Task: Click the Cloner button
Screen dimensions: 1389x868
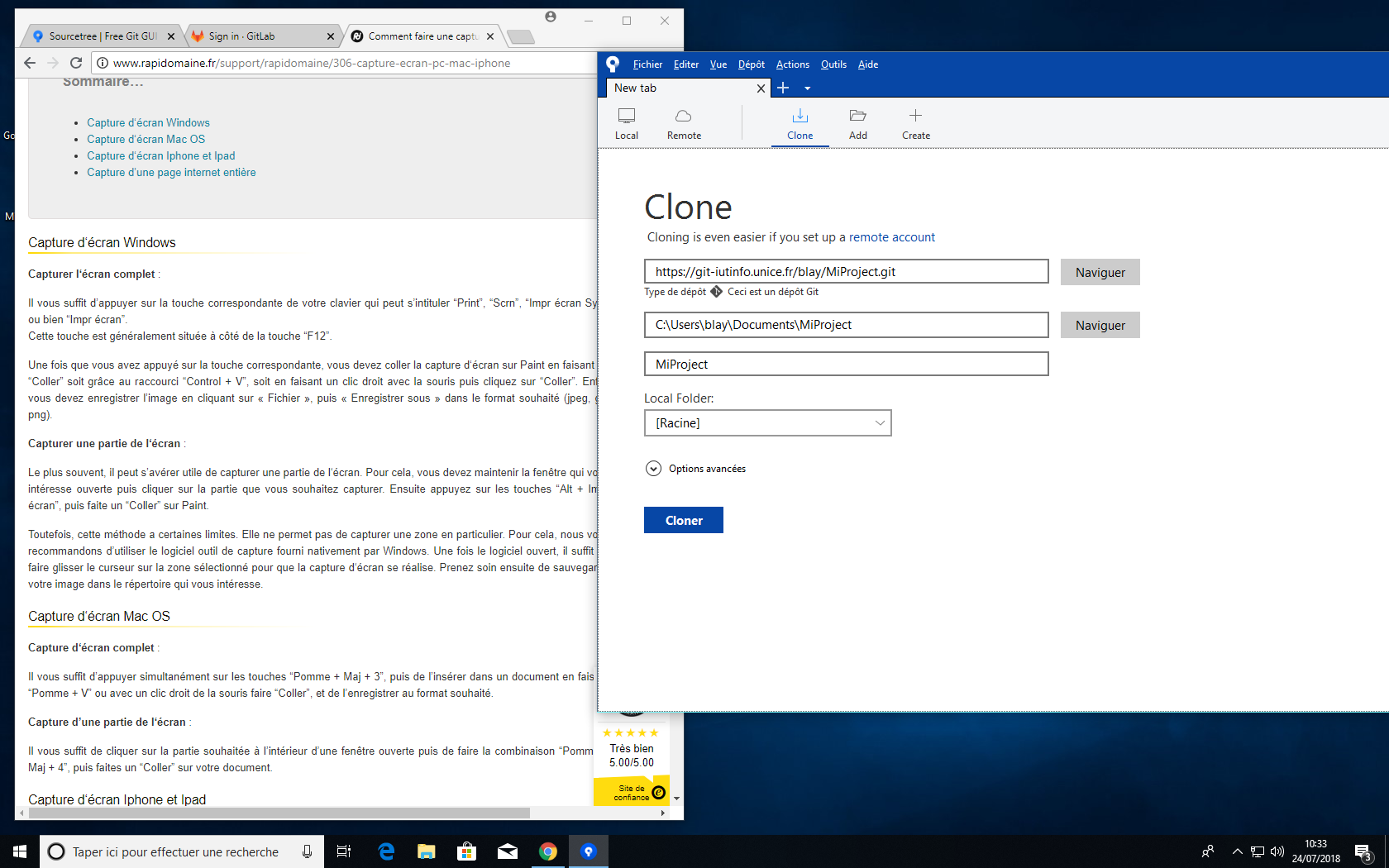Action: [x=683, y=520]
